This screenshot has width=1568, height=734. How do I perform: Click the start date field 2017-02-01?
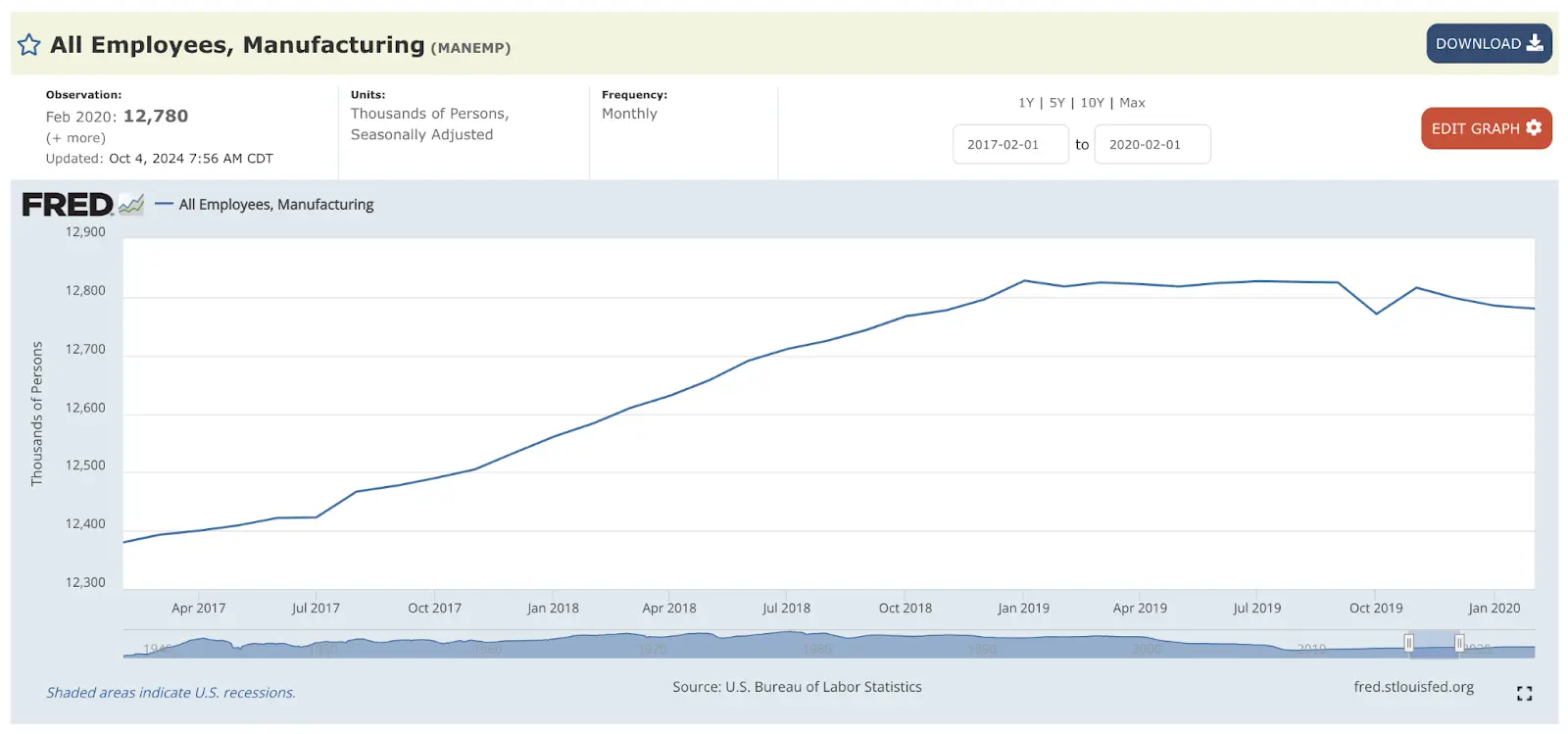1009,145
